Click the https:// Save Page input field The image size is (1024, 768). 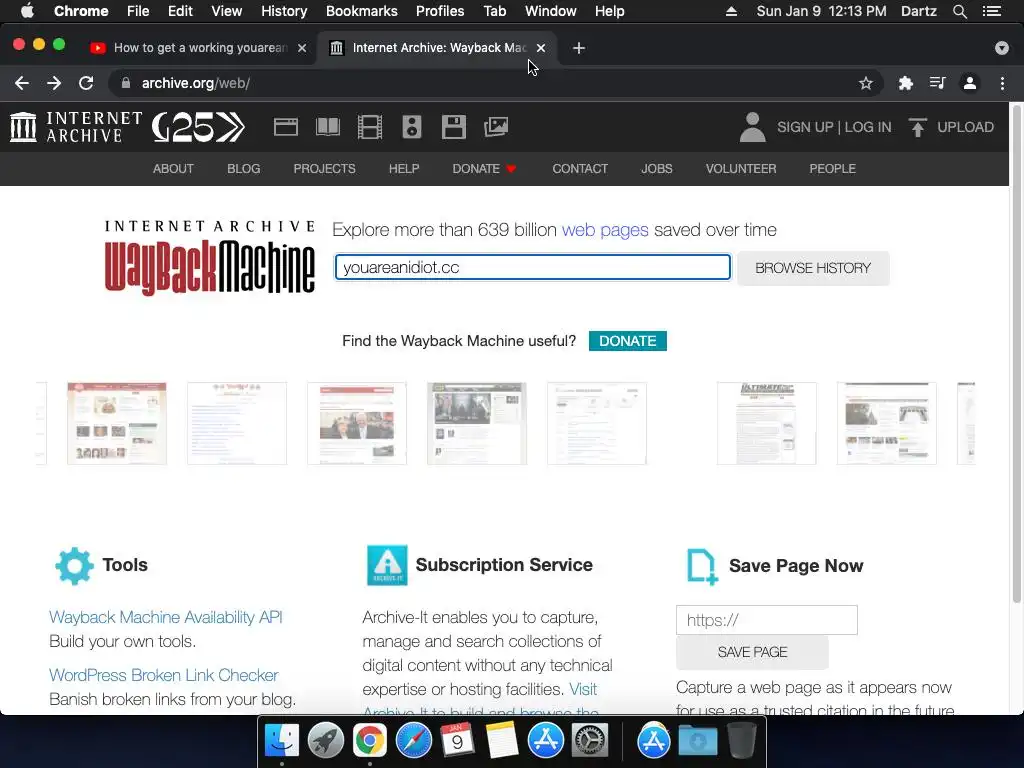pos(767,620)
